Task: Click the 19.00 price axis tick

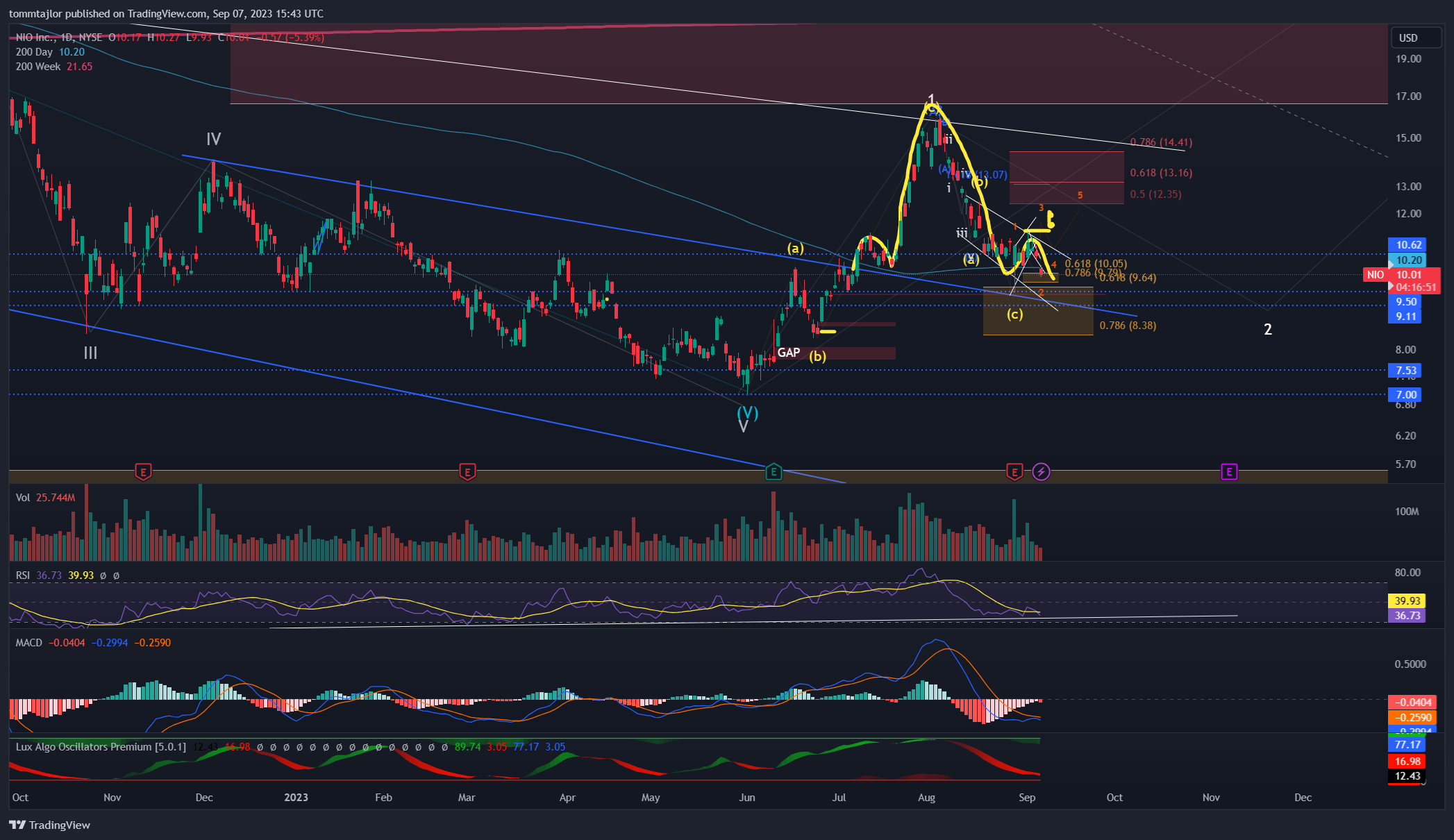Action: coord(1408,59)
